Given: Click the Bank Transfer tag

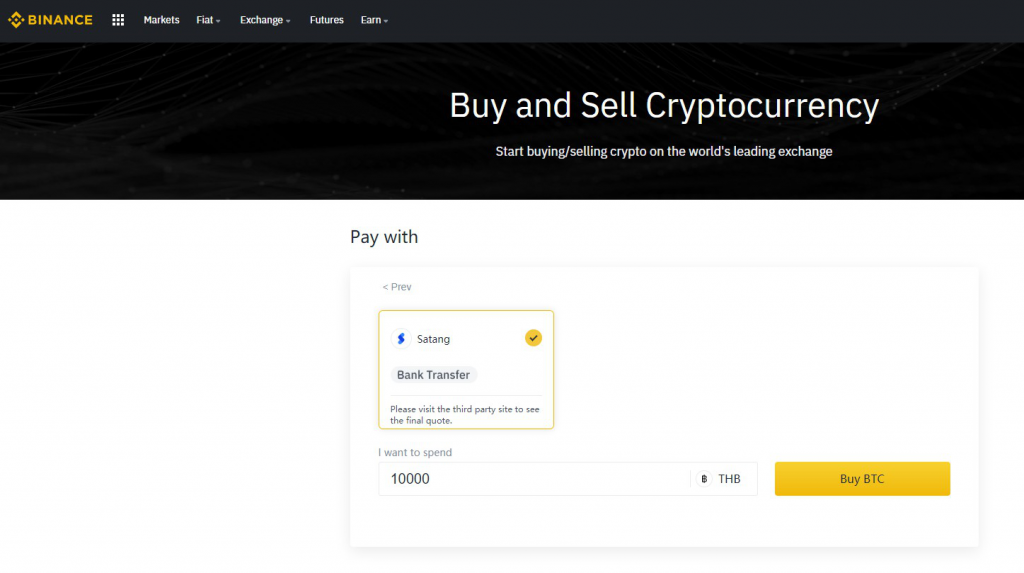Looking at the screenshot, I should [x=433, y=375].
